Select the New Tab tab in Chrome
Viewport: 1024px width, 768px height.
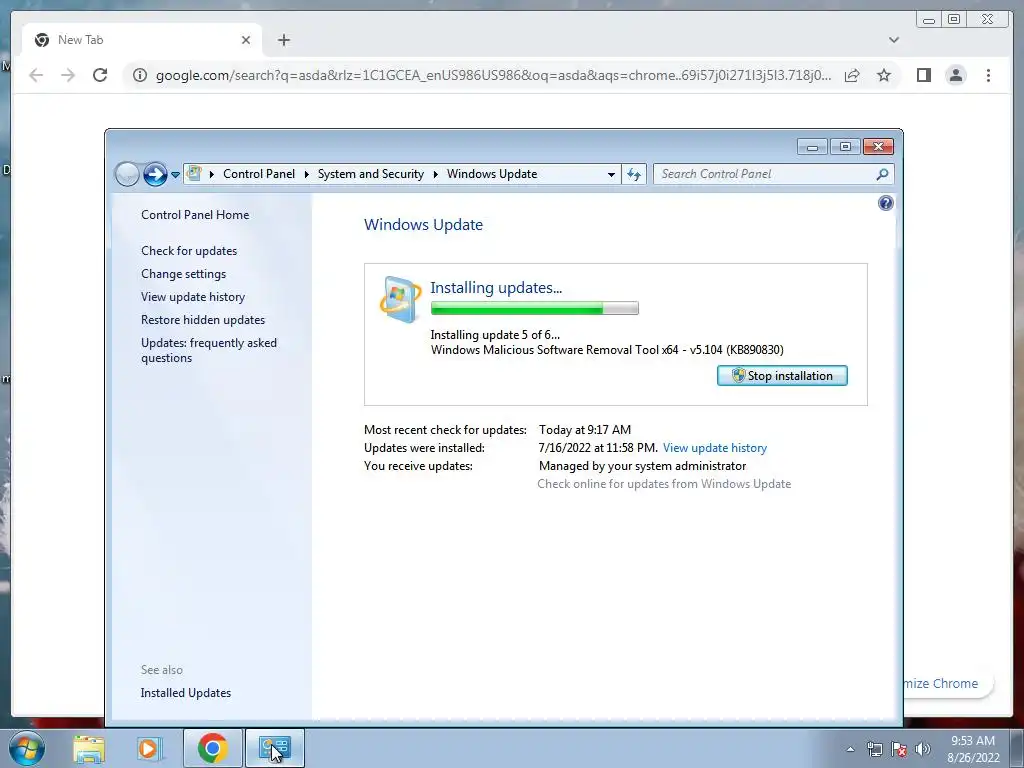coord(142,40)
